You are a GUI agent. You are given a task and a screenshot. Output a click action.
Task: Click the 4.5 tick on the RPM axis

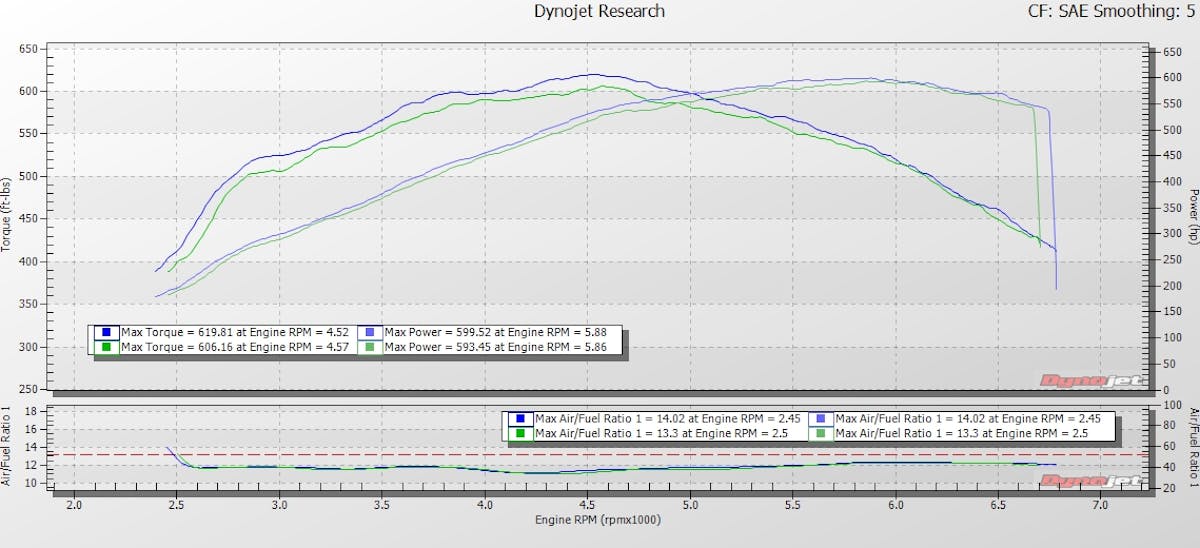click(x=587, y=505)
